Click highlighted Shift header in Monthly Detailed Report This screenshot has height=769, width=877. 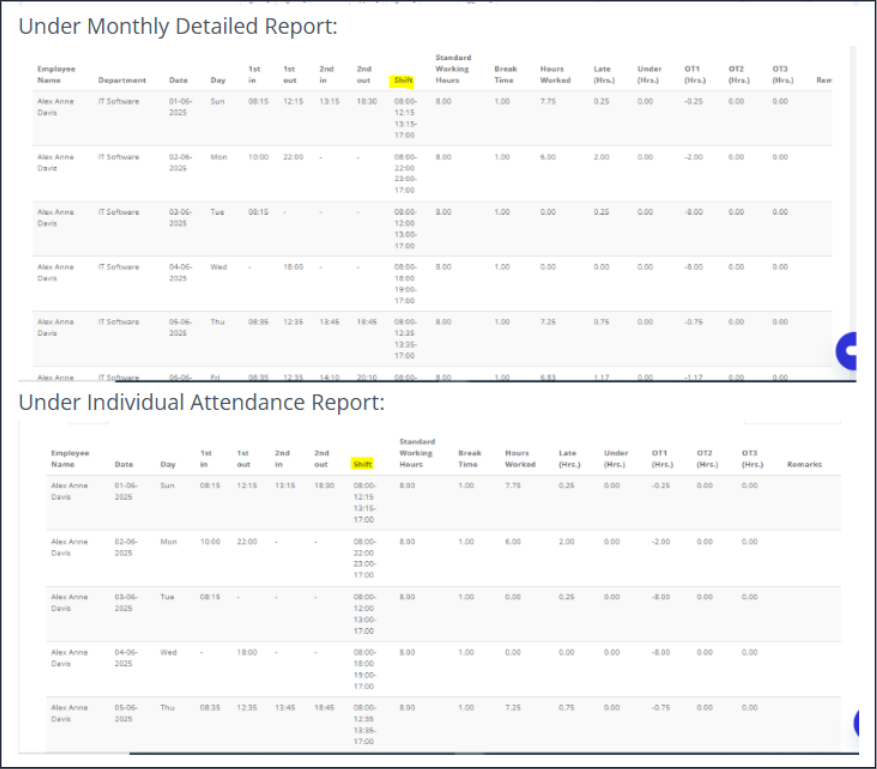(403, 80)
